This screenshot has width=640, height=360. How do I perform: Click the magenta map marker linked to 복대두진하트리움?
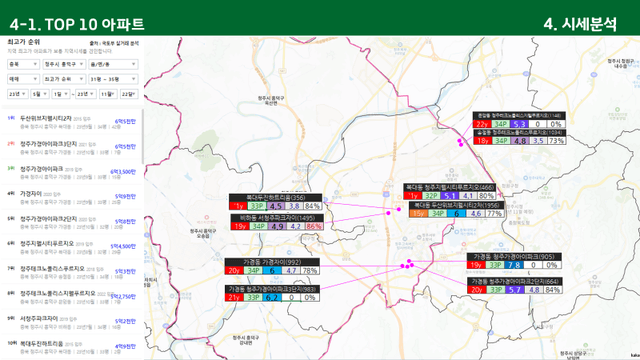[x=399, y=209]
